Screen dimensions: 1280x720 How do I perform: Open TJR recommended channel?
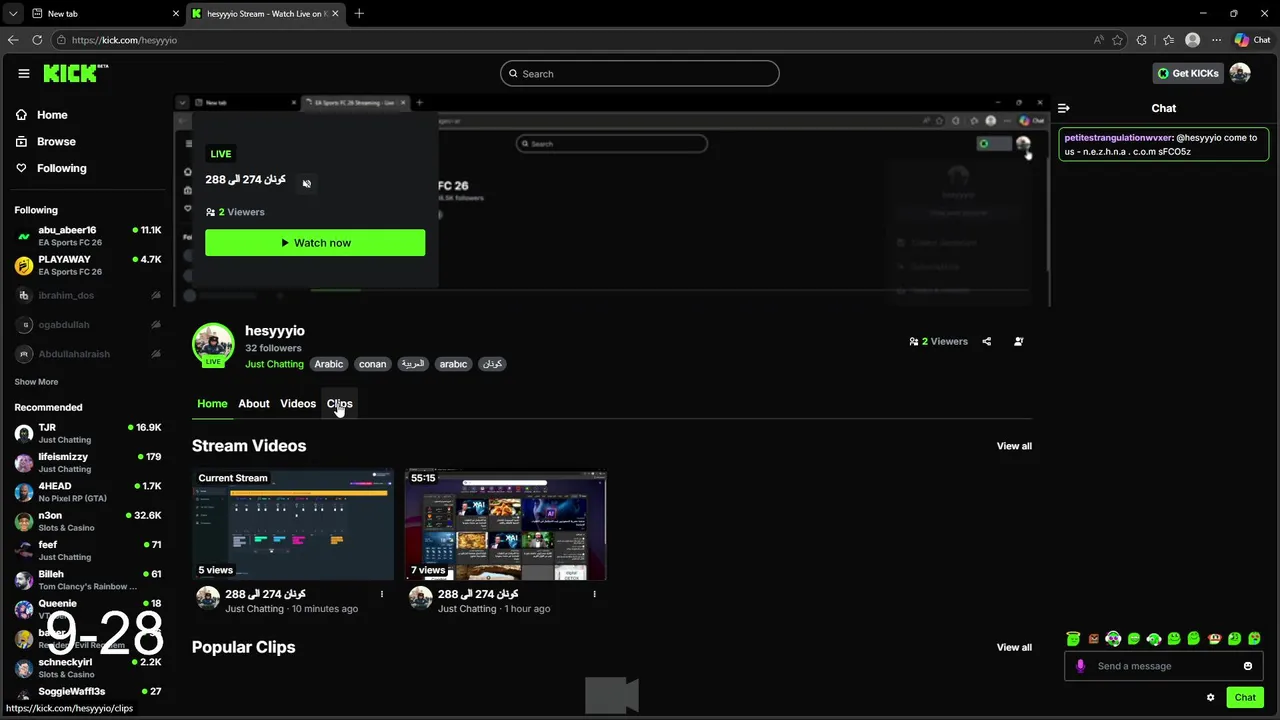coord(88,433)
